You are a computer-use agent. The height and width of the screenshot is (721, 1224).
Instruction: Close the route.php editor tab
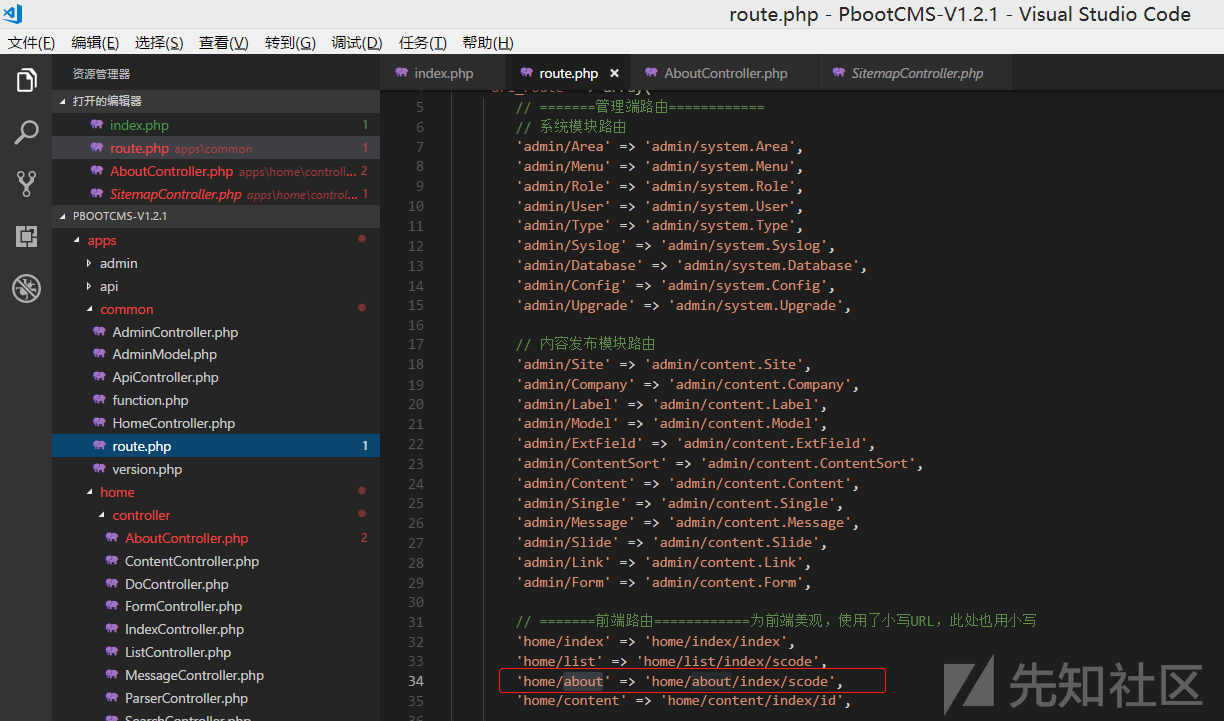tap(614, 73)
